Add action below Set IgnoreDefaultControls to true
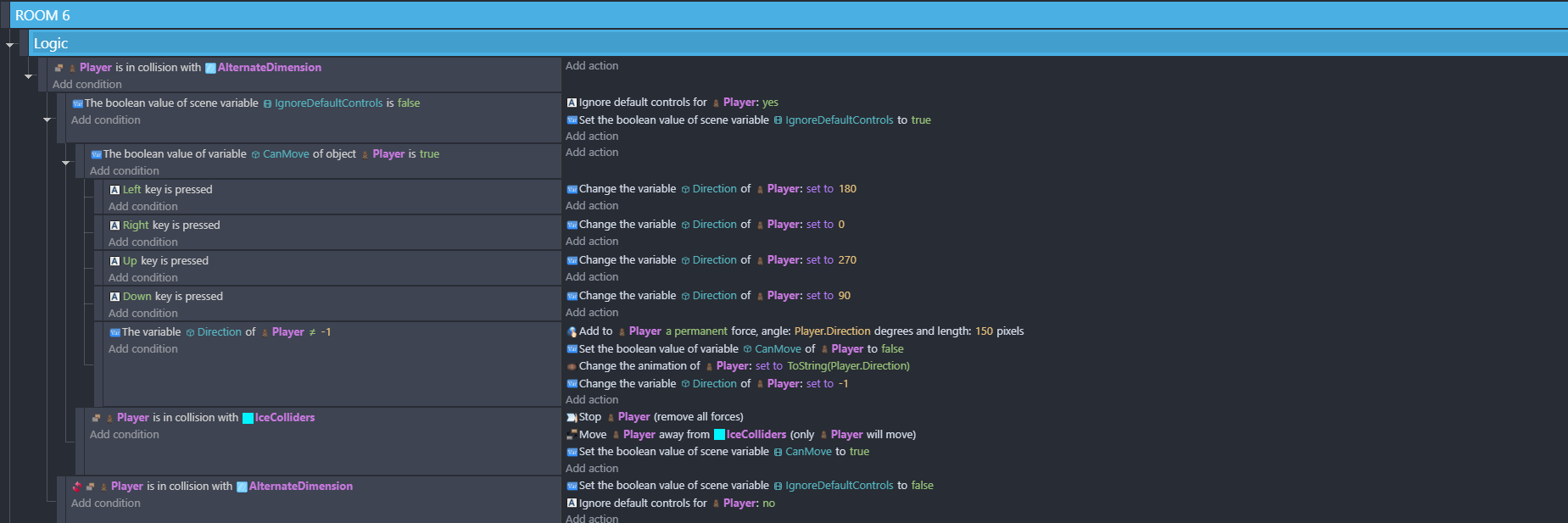The height and width of the screenshot is (523, 1568). coord(592,136)
